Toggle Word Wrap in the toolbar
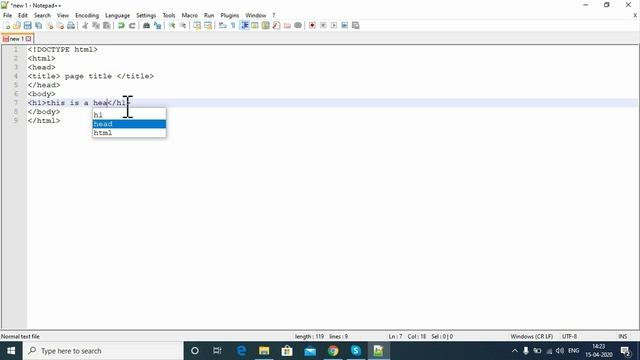 (222, 25)
